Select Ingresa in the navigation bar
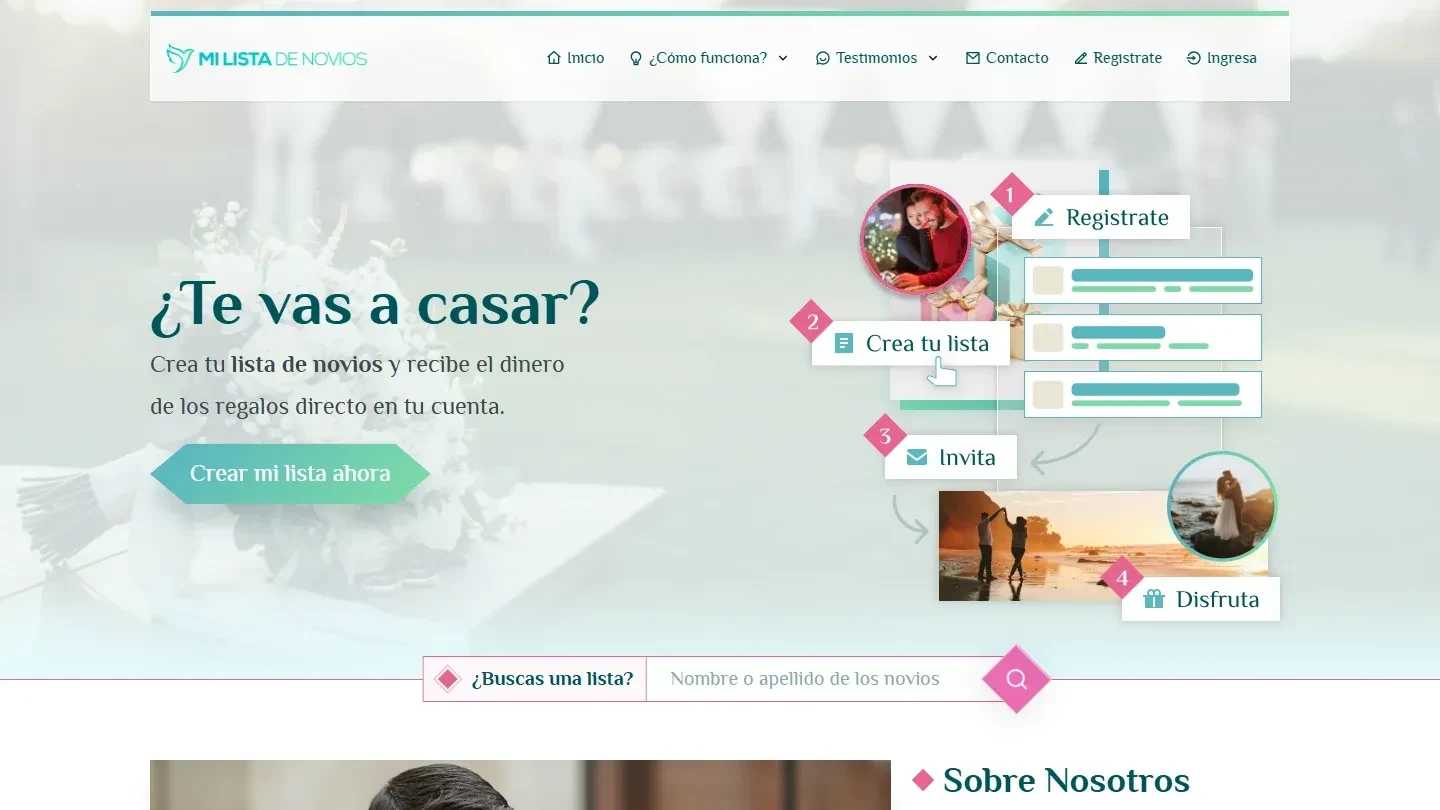The height and width of the screenshot is (810, 1440). pyautogui.click(x=1222, y=58)
